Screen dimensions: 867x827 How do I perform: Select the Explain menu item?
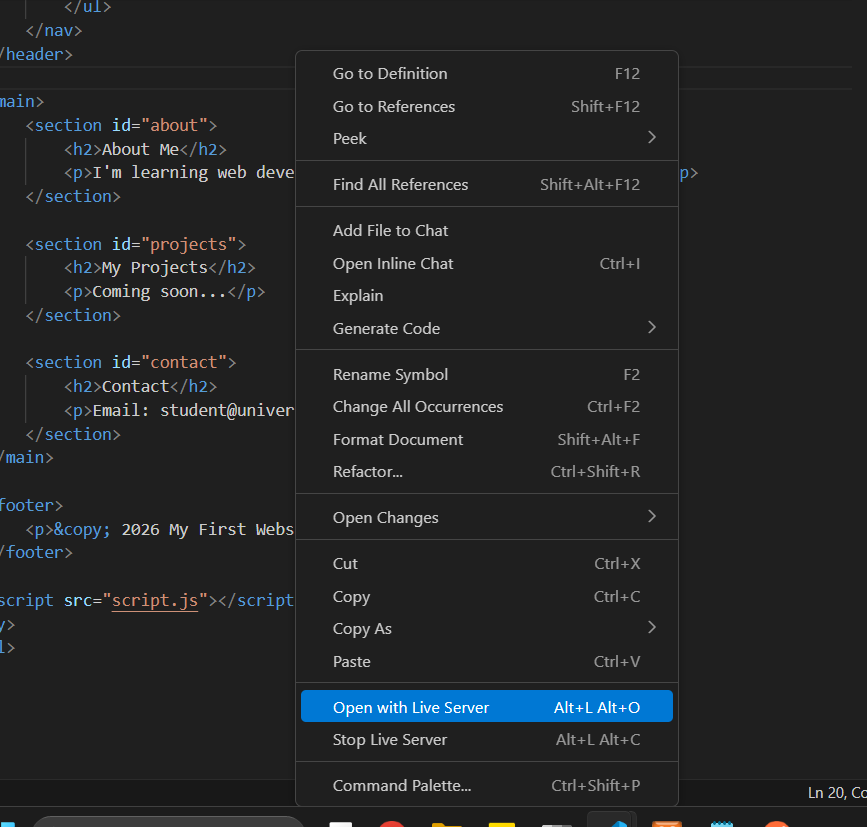tap(358, 296)
